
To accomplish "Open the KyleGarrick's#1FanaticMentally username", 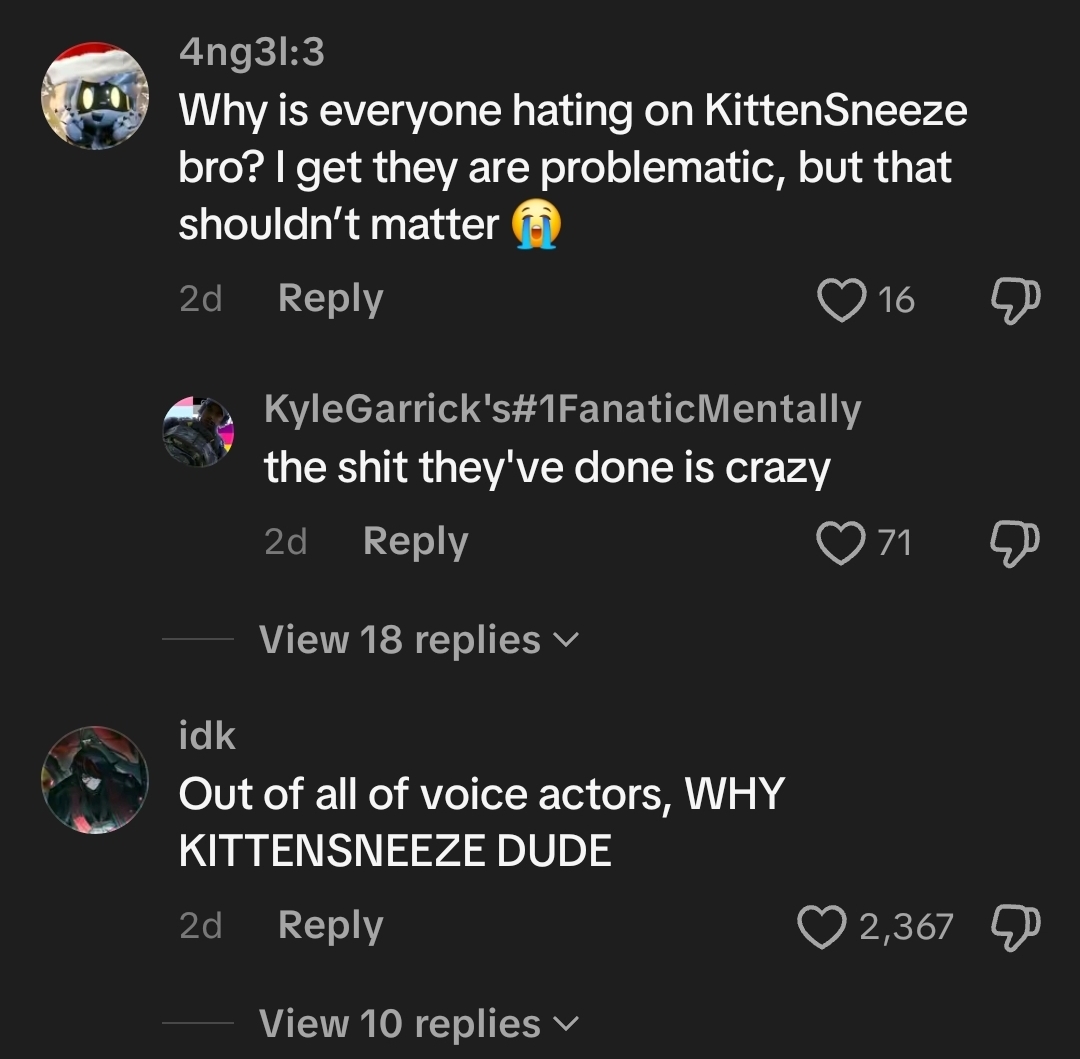I will (x=563, y=410).
